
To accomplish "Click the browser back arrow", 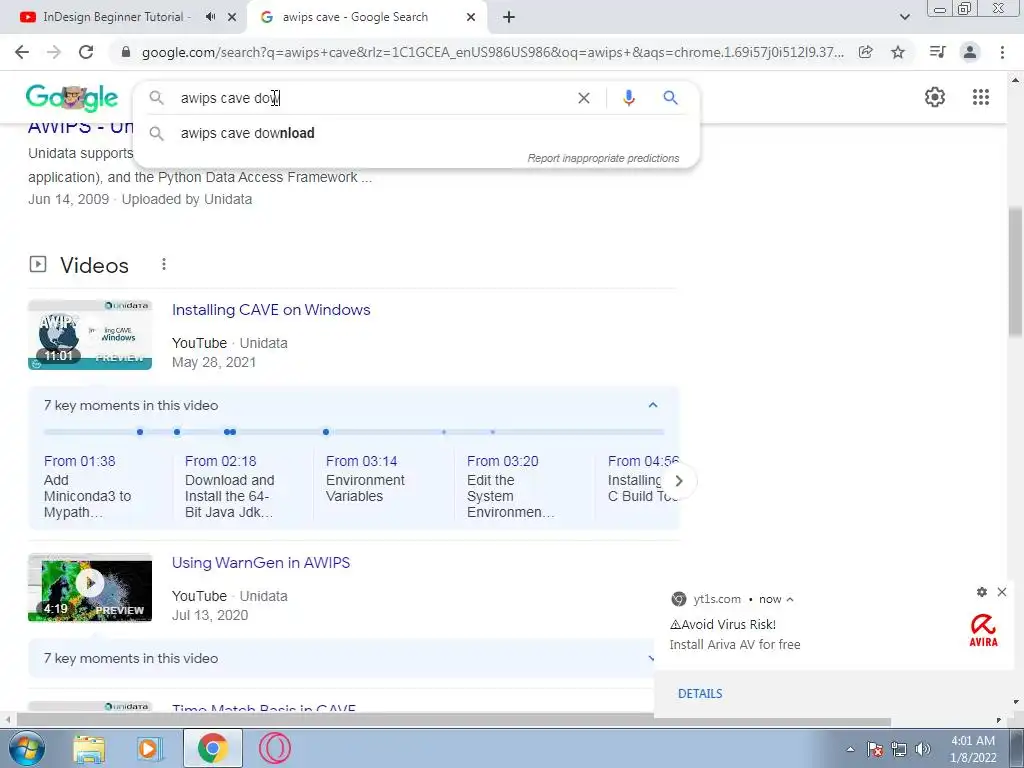I will coord(22,52).
